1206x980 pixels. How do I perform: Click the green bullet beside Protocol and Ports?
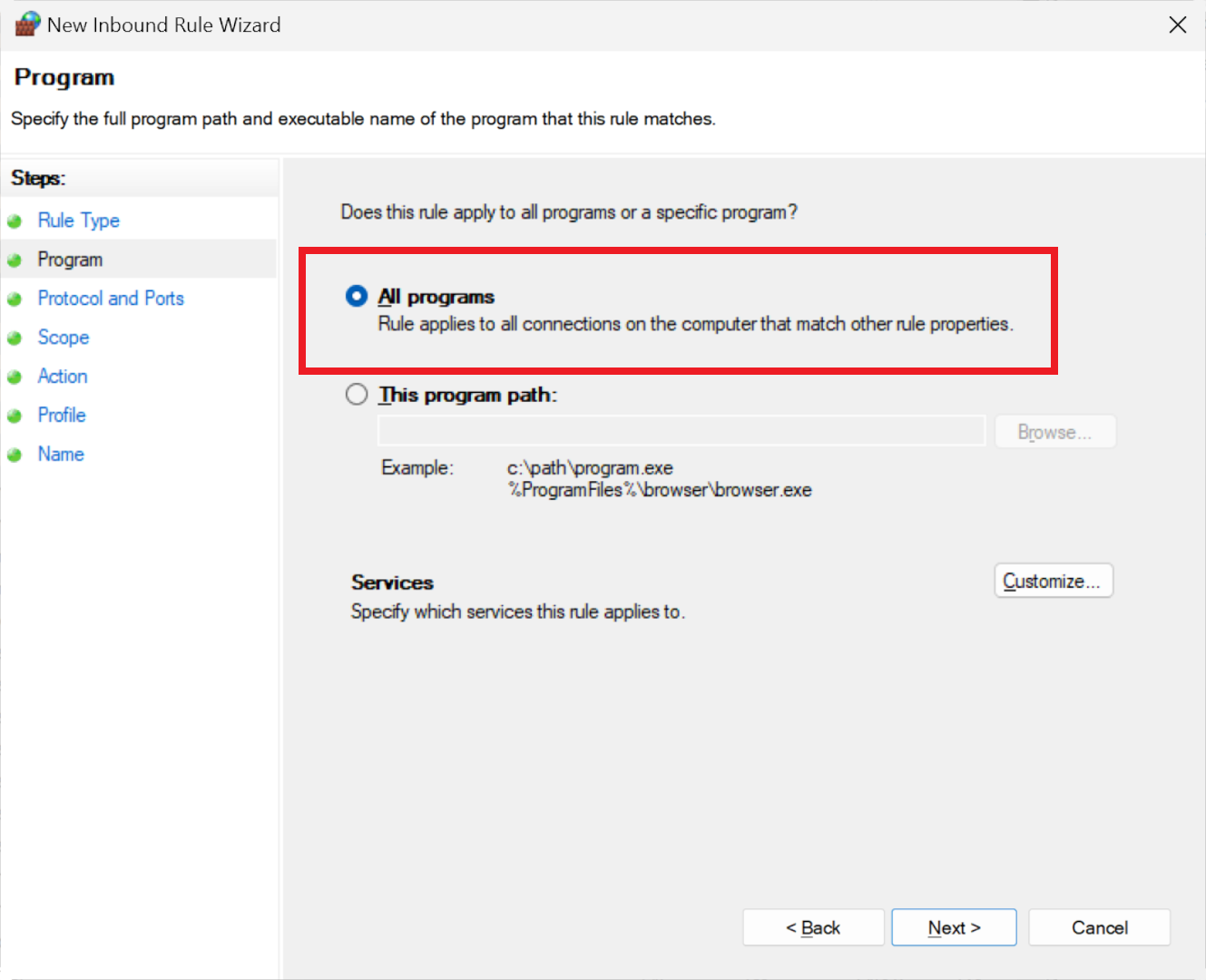tap(15, 299)
